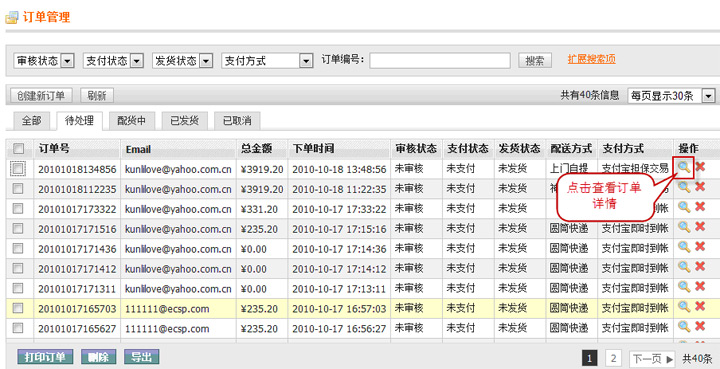
Task: Select the 待处理 tab
Action: click(x=79, y=121)
